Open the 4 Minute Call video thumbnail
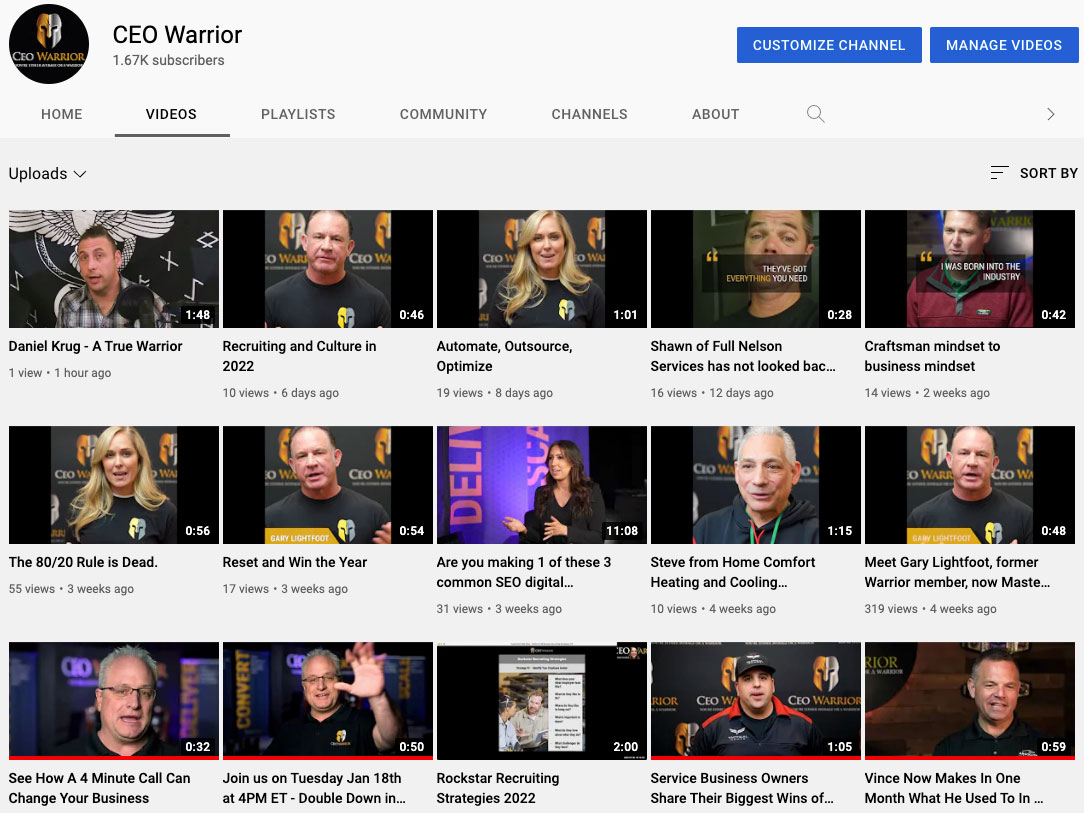Viewport: 1084px width, 813px height. click(113, 700)
